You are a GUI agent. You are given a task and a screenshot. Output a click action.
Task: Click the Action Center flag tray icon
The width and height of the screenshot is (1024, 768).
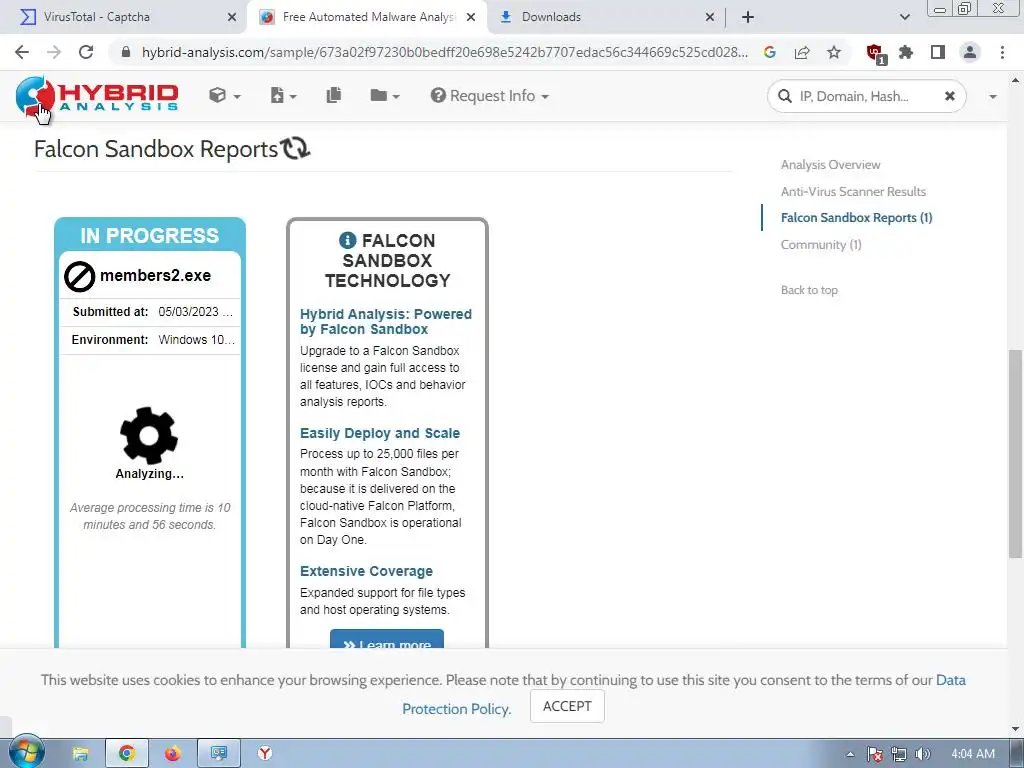click(x=875, y=754)
